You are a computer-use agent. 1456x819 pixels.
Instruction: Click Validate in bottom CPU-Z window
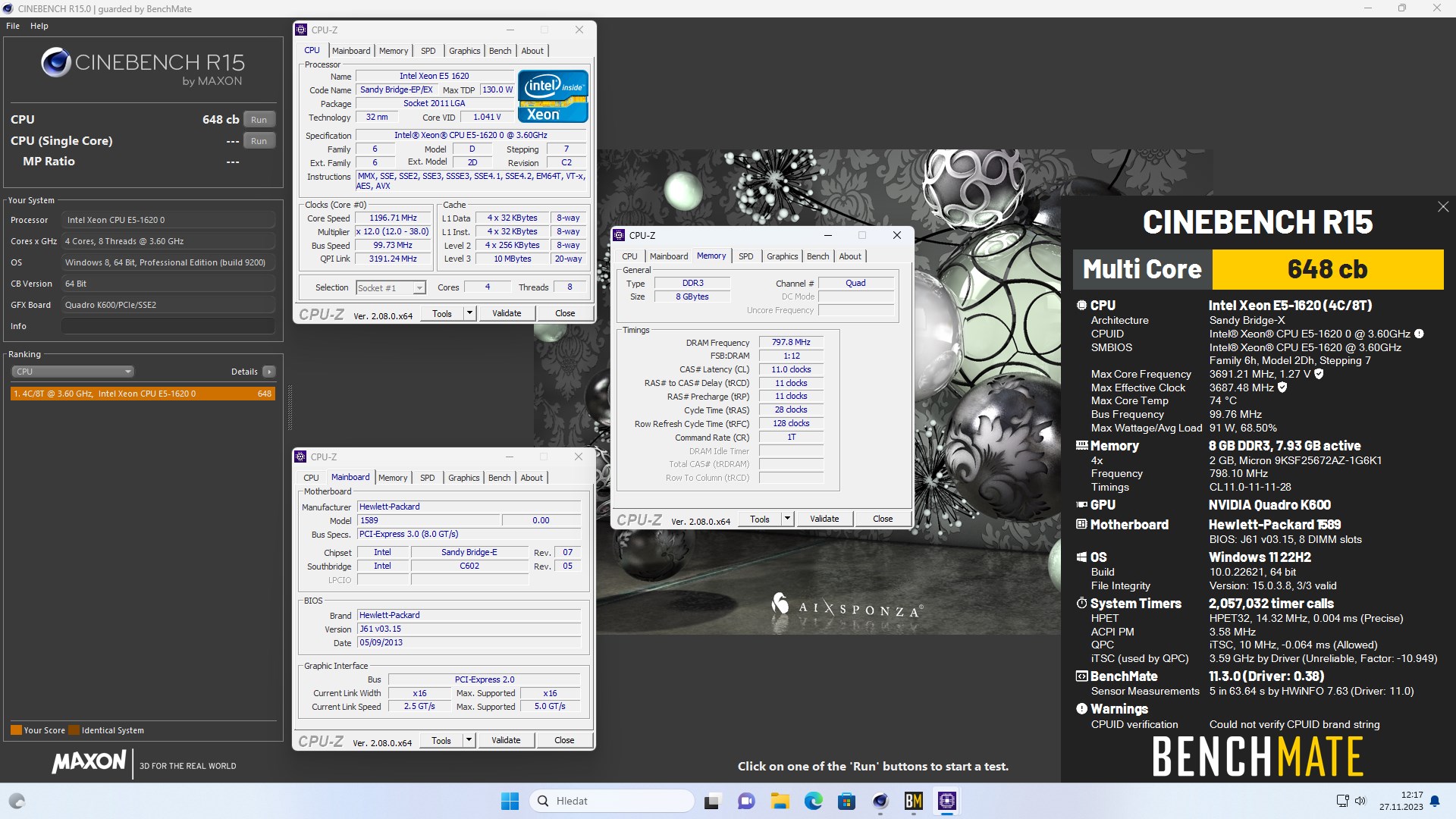(x=506, y=741)
